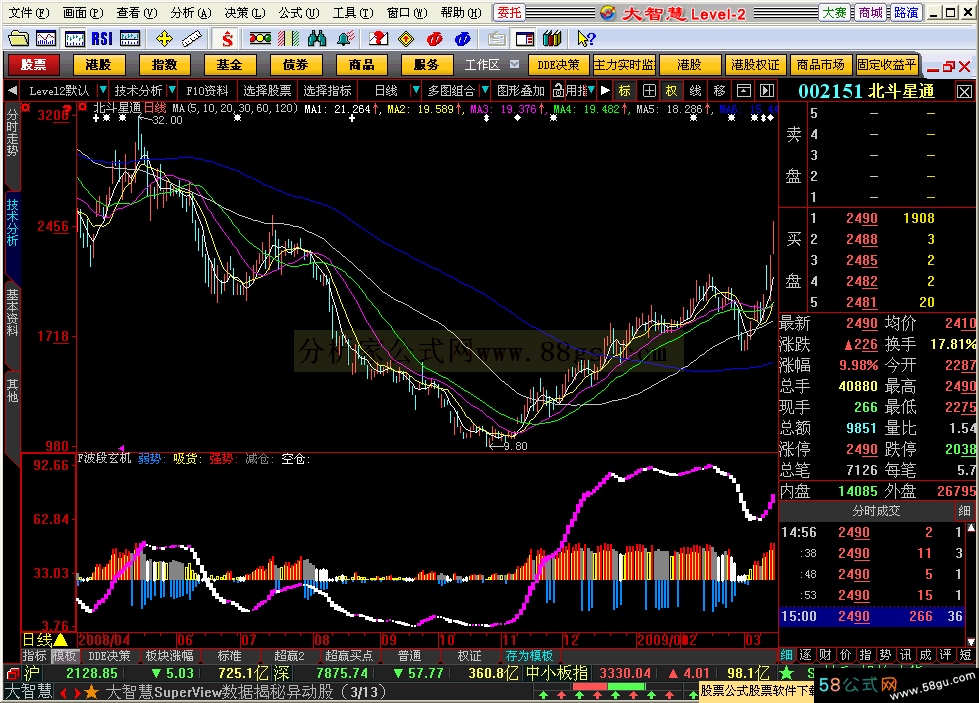Image resolution: width=979 pixels, height=703 pixels.
Task: Select the 逐 tab in bottom right panel
Action: pos(806,655)
